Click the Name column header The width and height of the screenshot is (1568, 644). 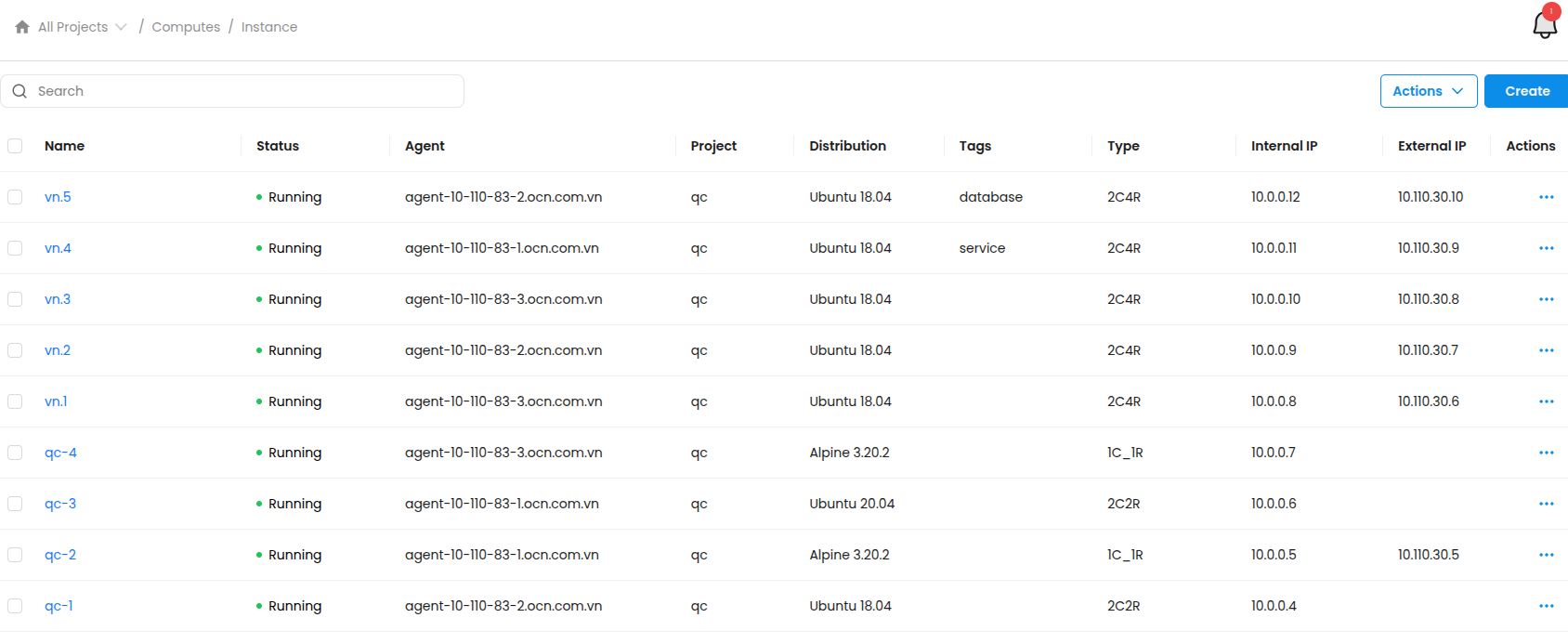tap(64, 146)
